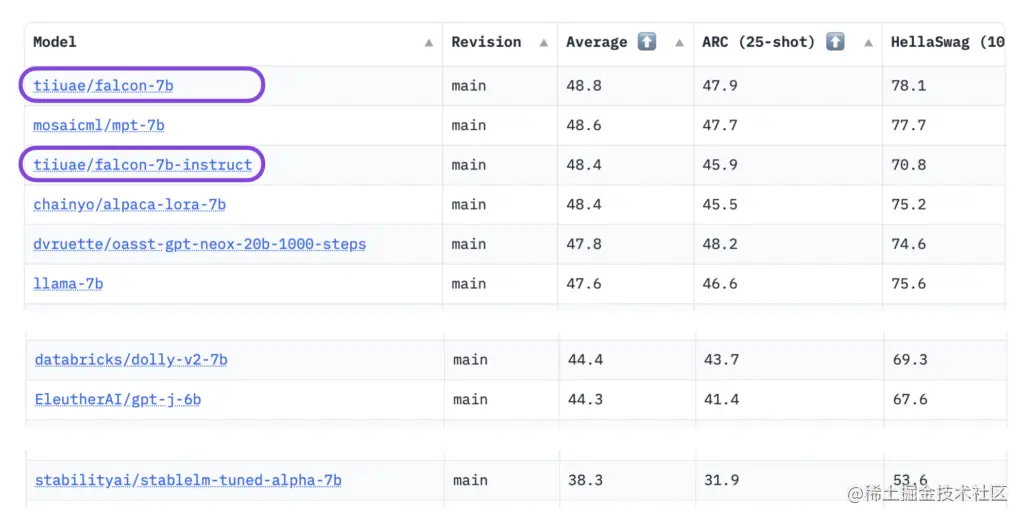Sort by Revision column using its triangle
1024x520 pixels.
pyautogui.click(x=543, y=43)
